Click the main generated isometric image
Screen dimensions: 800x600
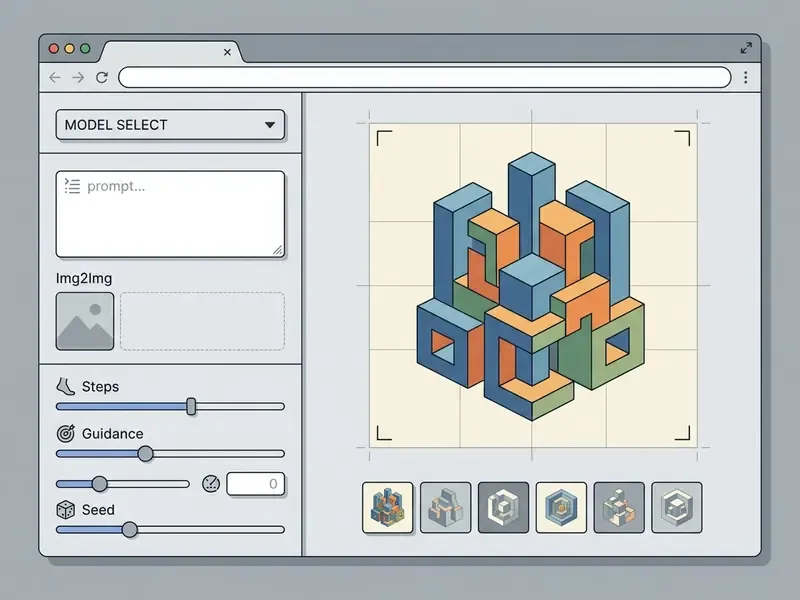point(533,286)
